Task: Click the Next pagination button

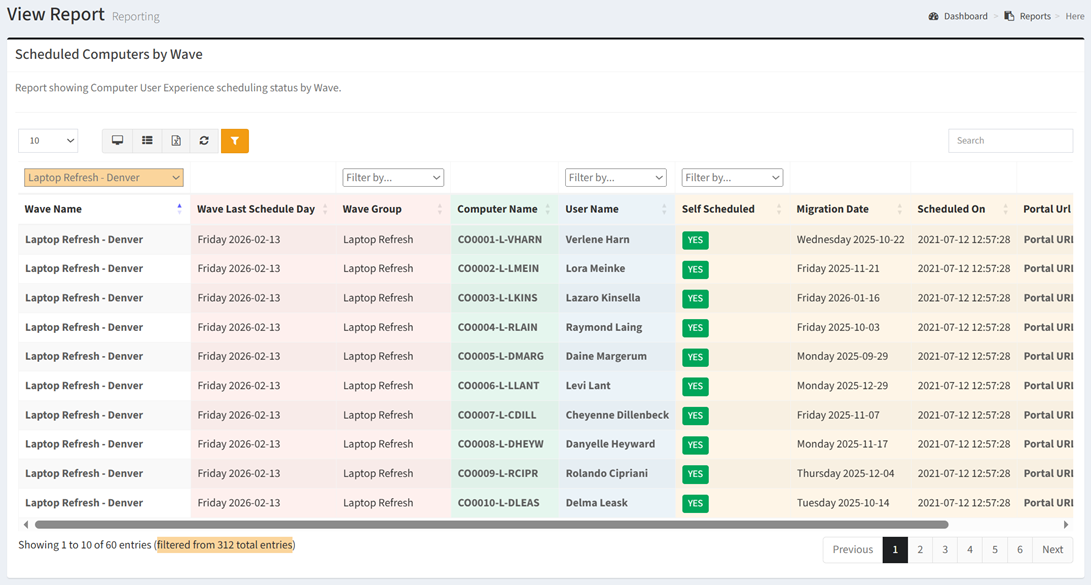Action: 1052,549
